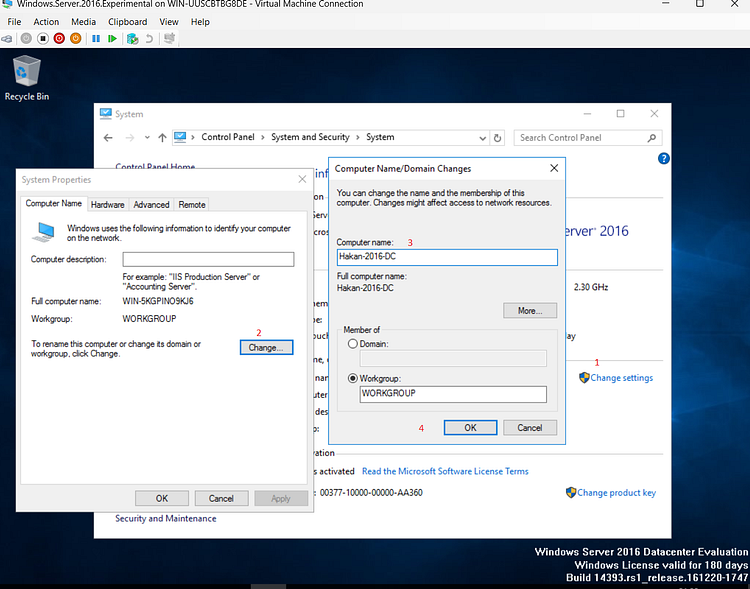750x589 pixels.
Task: Click the Ctrl+Alt+Delete toolbar icon
Action: pos(7,39)
